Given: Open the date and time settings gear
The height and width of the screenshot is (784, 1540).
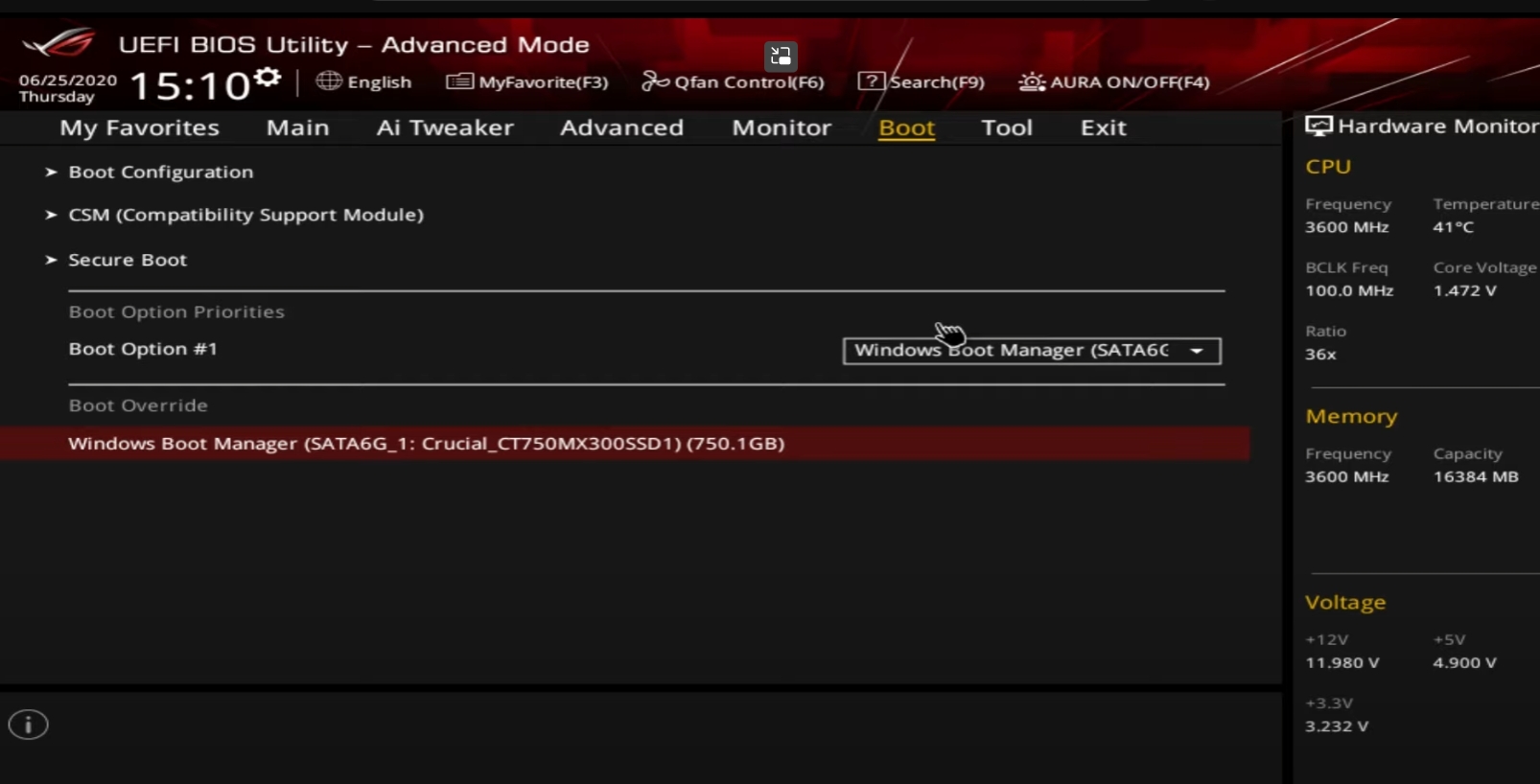Looking at the screenshot, I should pyautogui.click(x=268, y=77).
